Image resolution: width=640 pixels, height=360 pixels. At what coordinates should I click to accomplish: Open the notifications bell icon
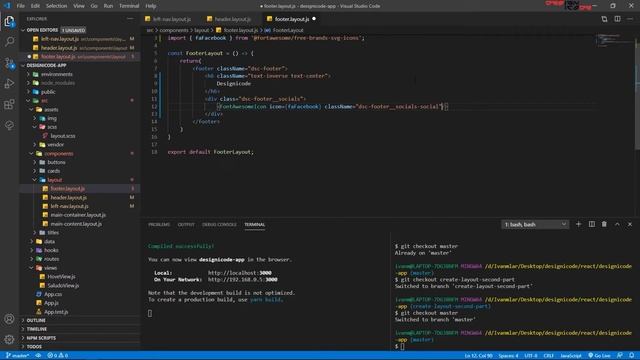click(x=632, y=356)
